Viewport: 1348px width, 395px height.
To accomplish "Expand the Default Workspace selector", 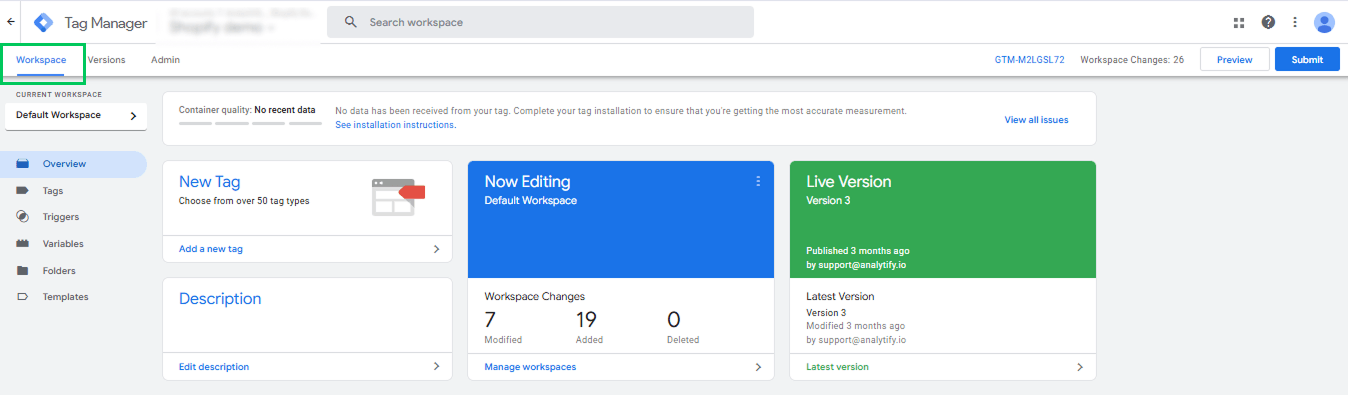I will pyautogui.click(x=76, y=116).
